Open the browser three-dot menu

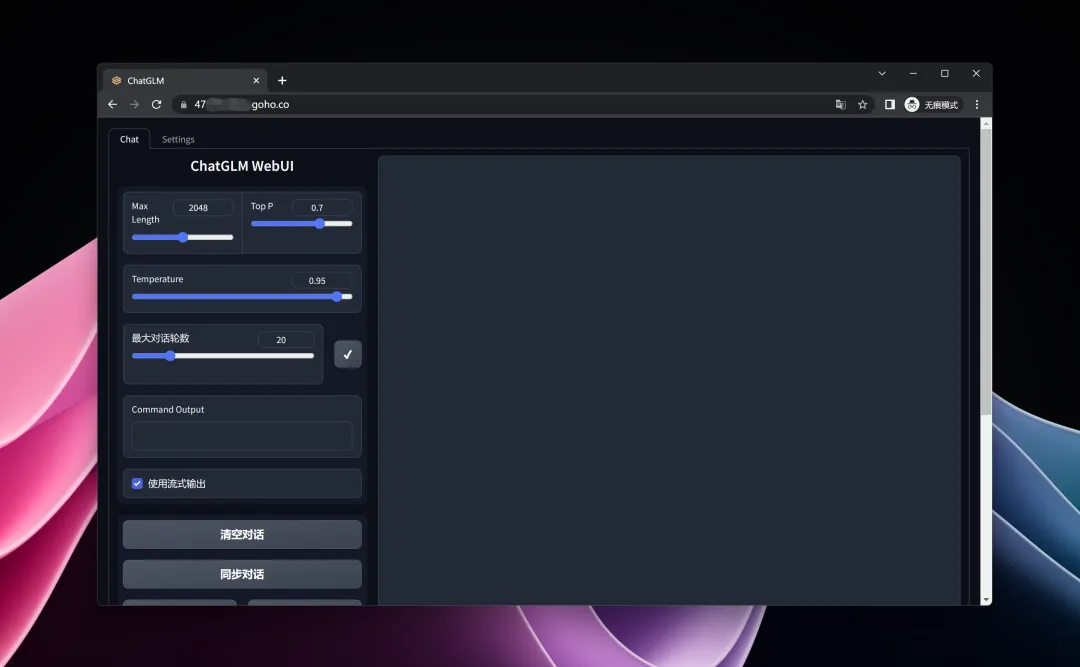pos(977,105)
